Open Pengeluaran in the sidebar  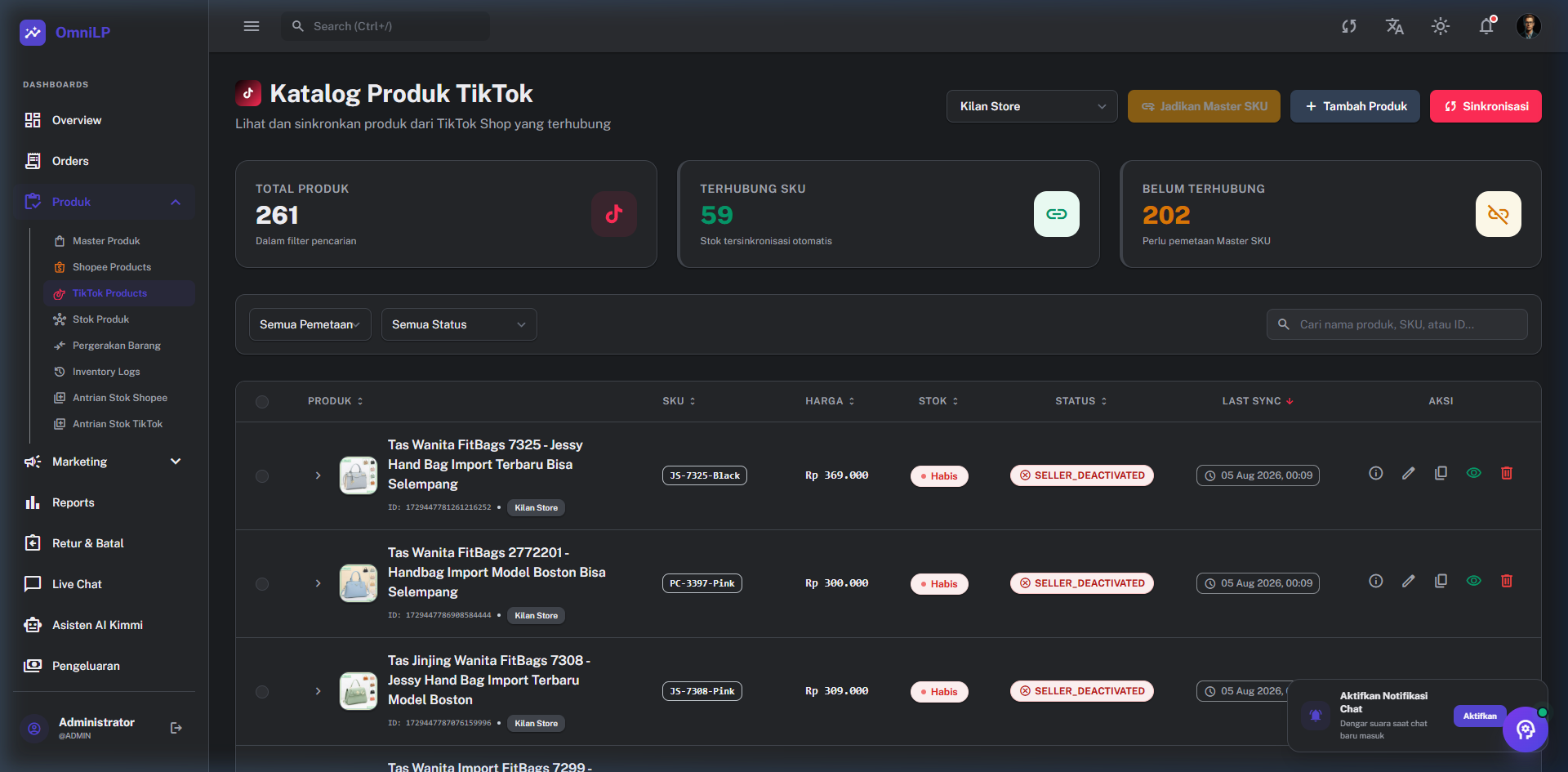pyautogui.click(x=104, y=666)
